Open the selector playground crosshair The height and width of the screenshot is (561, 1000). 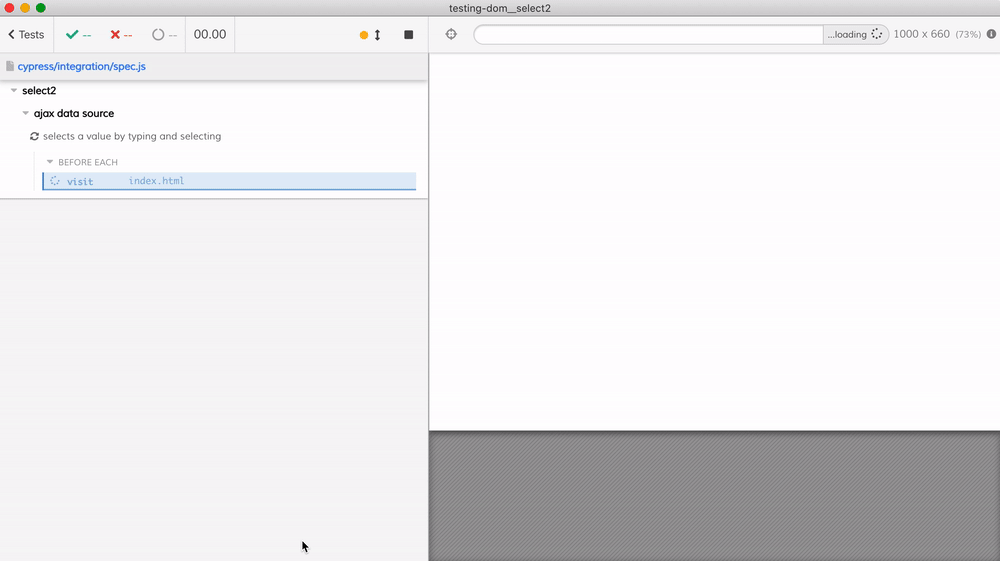point(451,34)
